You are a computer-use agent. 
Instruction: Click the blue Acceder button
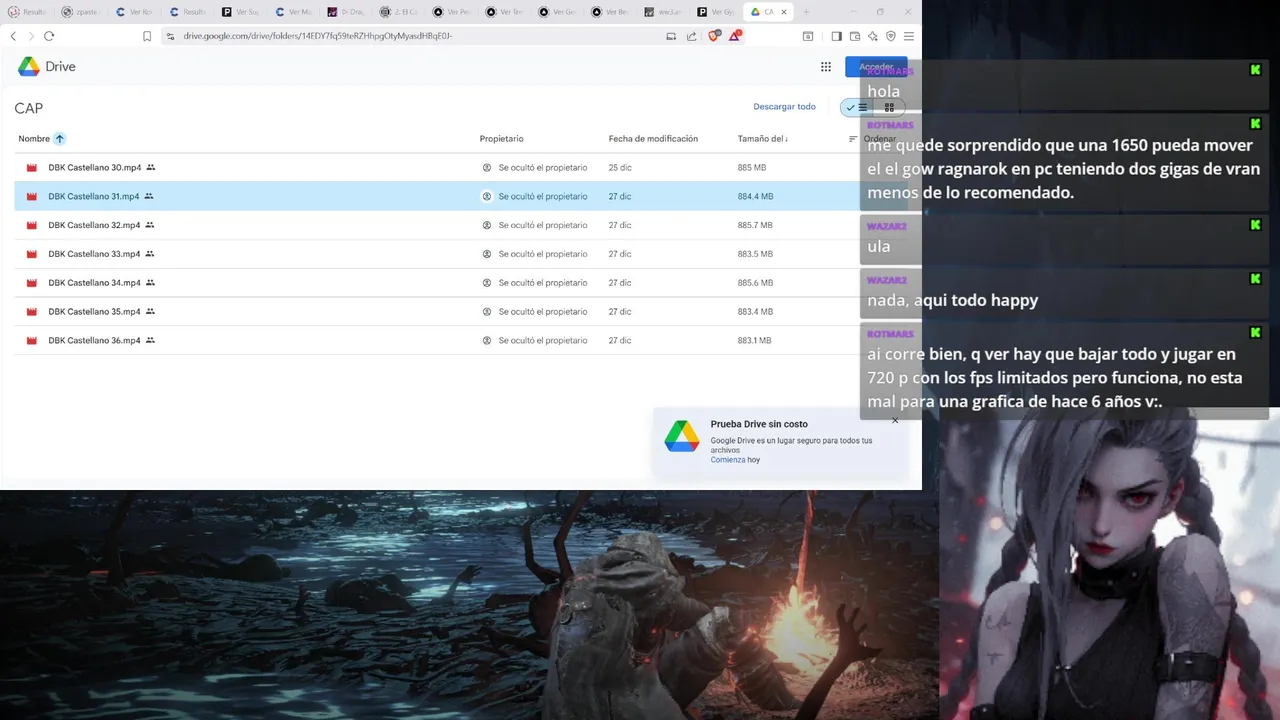click(x=876, y=67)
